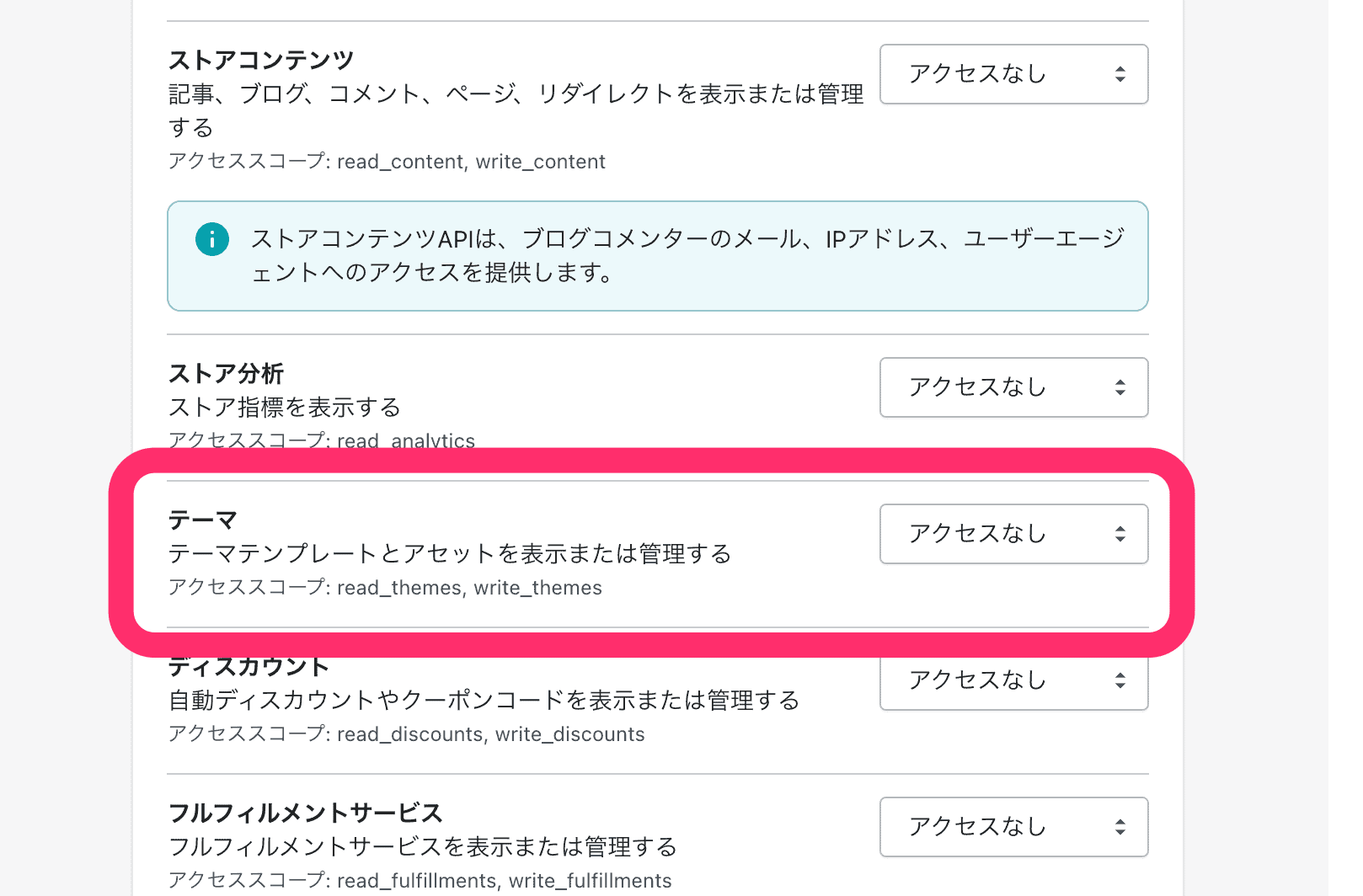Screen dimensions: 1363x896
Task: Click the 記事、ブログ、コメント description text
Action: [516, 94]
